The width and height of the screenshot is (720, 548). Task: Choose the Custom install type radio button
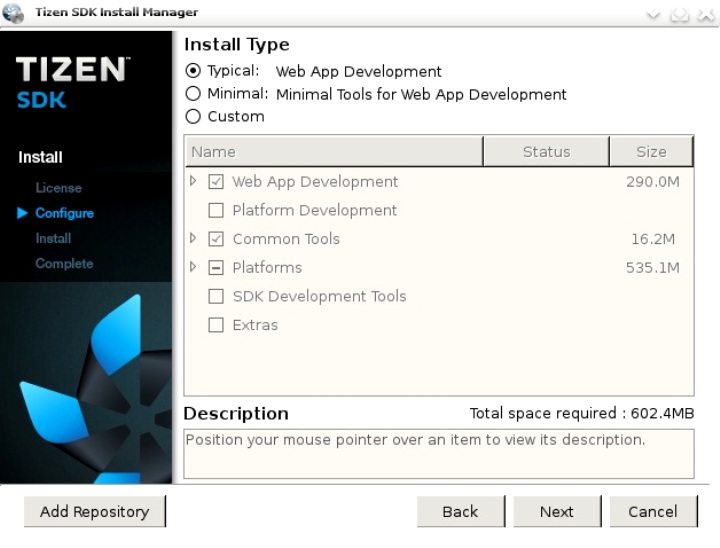(x=193, y=116)
